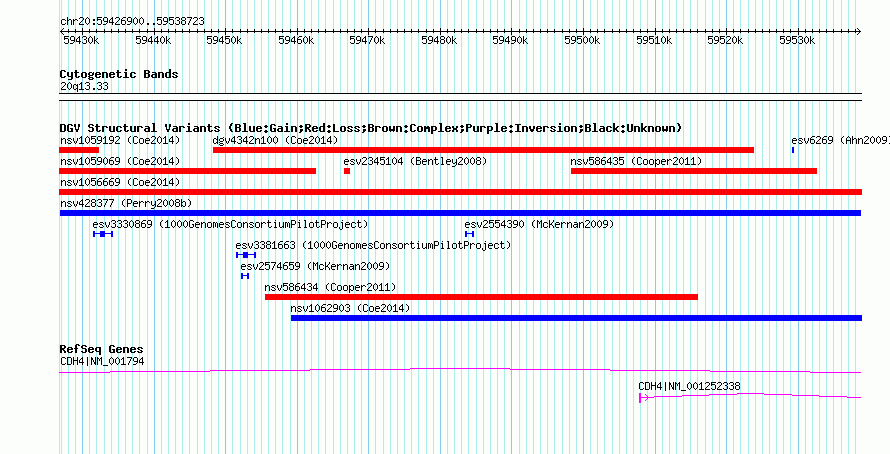
Task: Click the esv2554390 blue glyph
Action: pyautogui.click(x=469, y=234)
